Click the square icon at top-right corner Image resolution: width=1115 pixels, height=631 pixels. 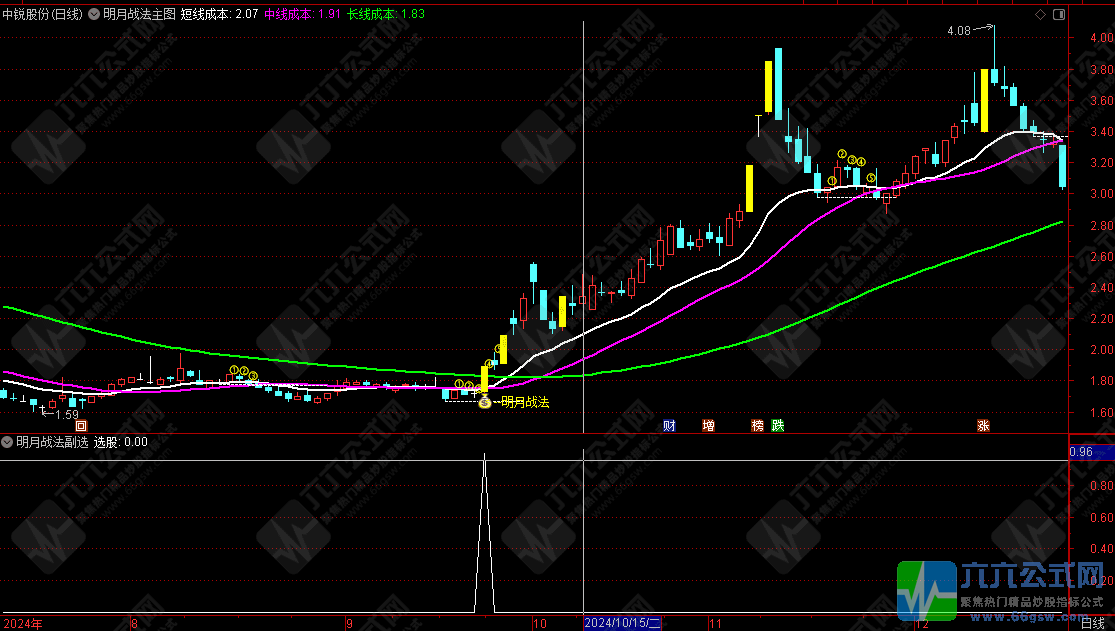tap(1061, 15)
